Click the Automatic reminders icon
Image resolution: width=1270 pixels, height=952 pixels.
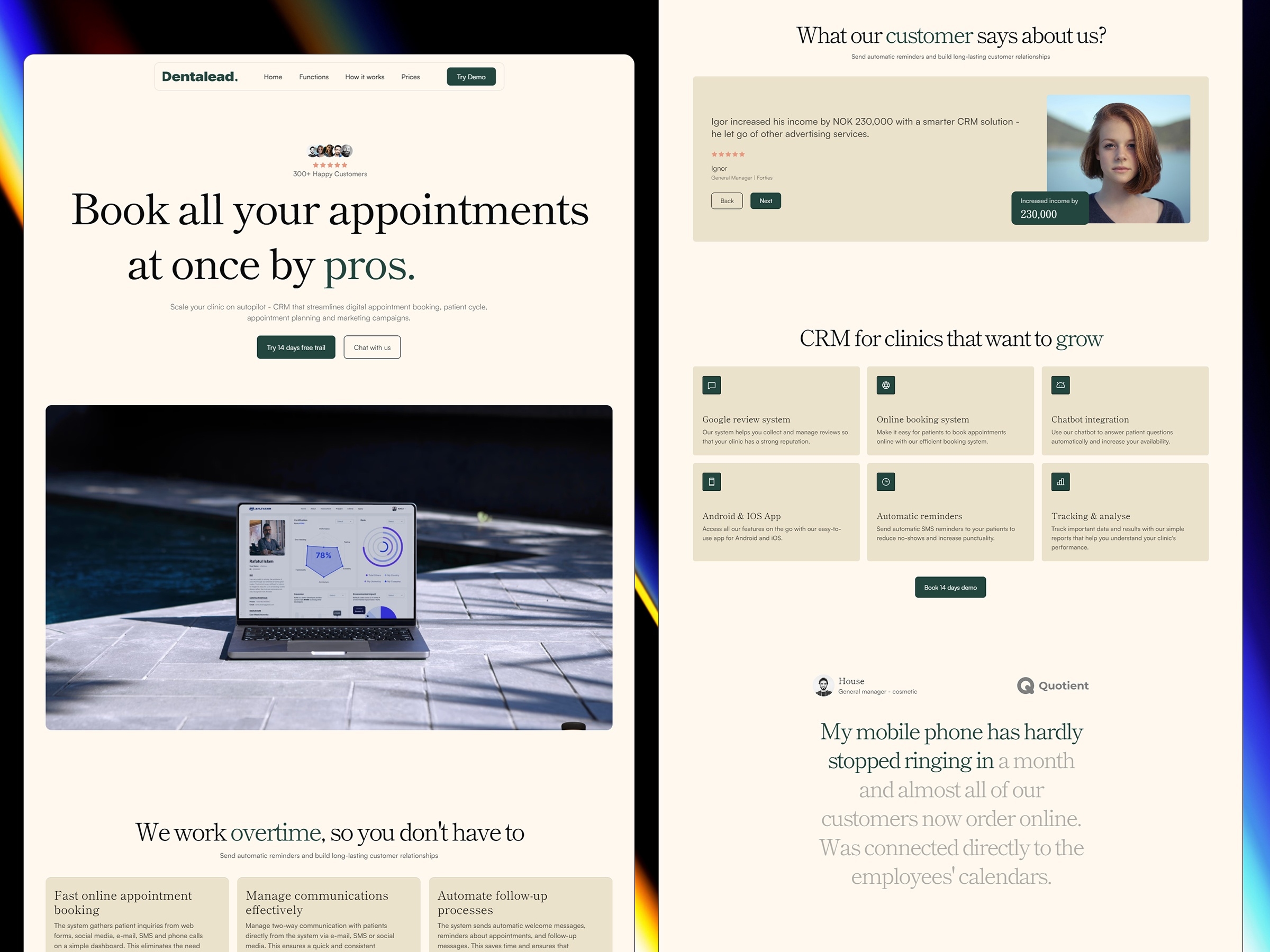pyautogui.click(x=885, y=482)
